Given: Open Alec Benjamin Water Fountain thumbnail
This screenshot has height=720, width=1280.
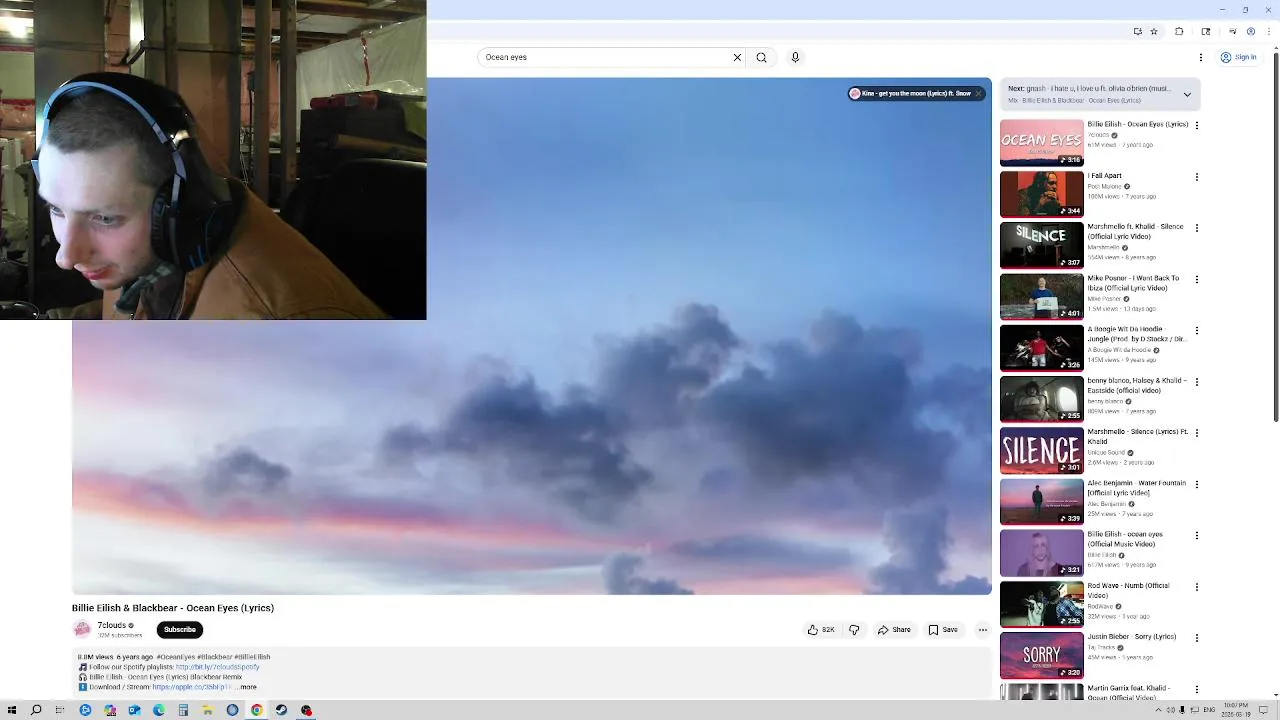Looking at the screenshot, I should (x=1042, y=502).
